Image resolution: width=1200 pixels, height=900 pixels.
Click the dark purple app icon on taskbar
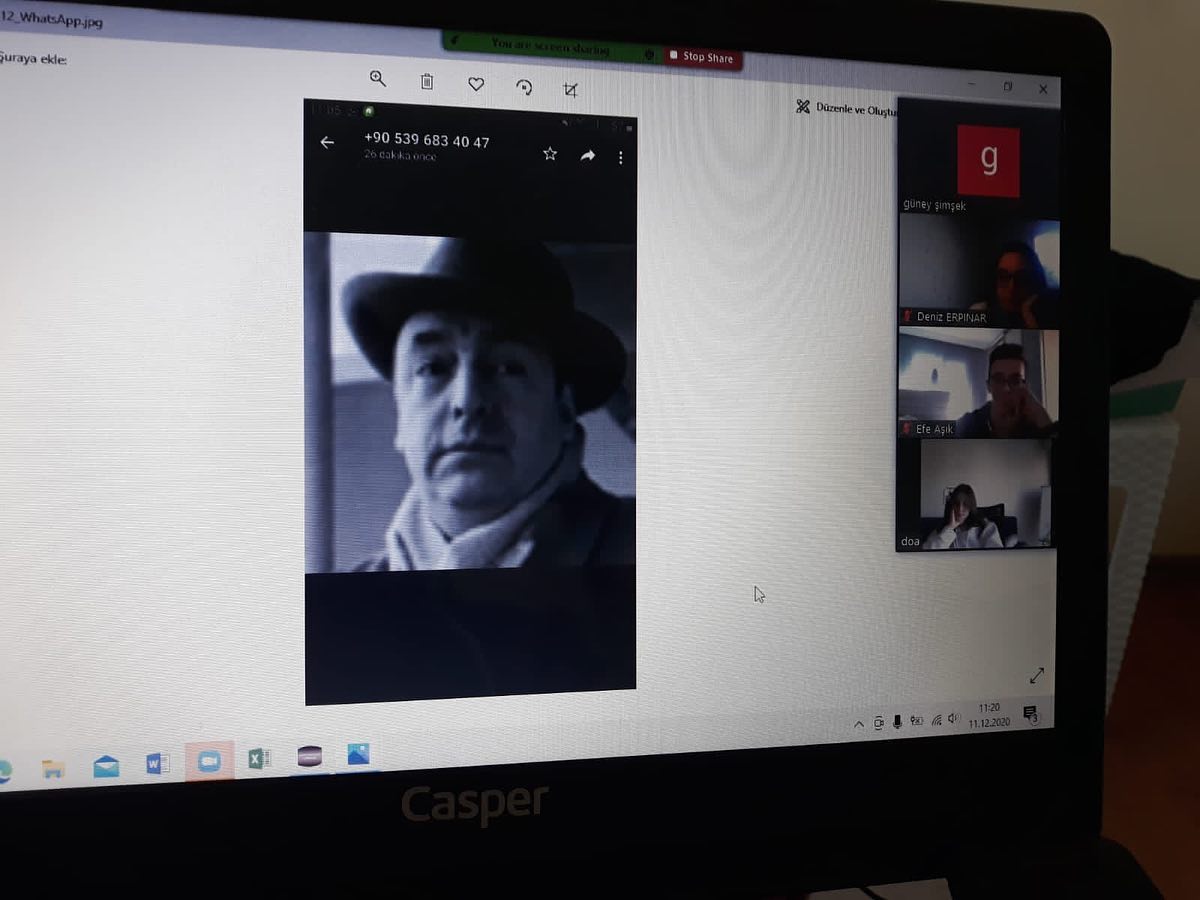(310, 757)
